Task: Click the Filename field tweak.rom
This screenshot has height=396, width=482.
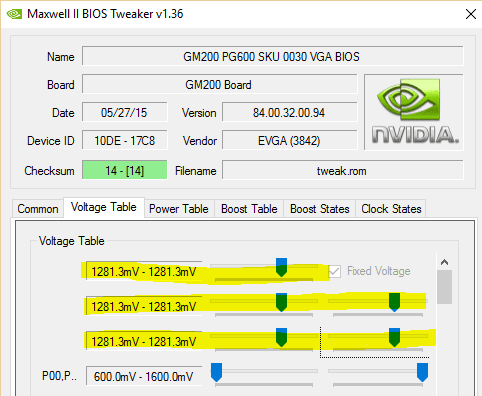Action: [343, 170]
